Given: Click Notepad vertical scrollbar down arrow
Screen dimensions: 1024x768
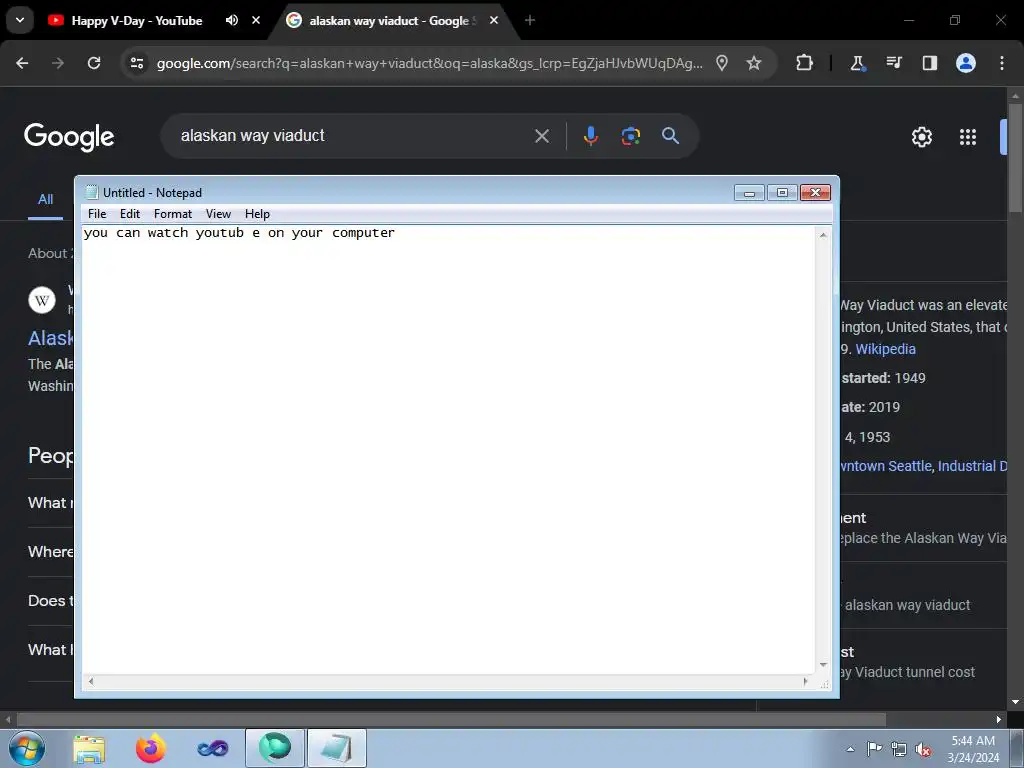Looking at the screenshot, I should tap(823, 665).
